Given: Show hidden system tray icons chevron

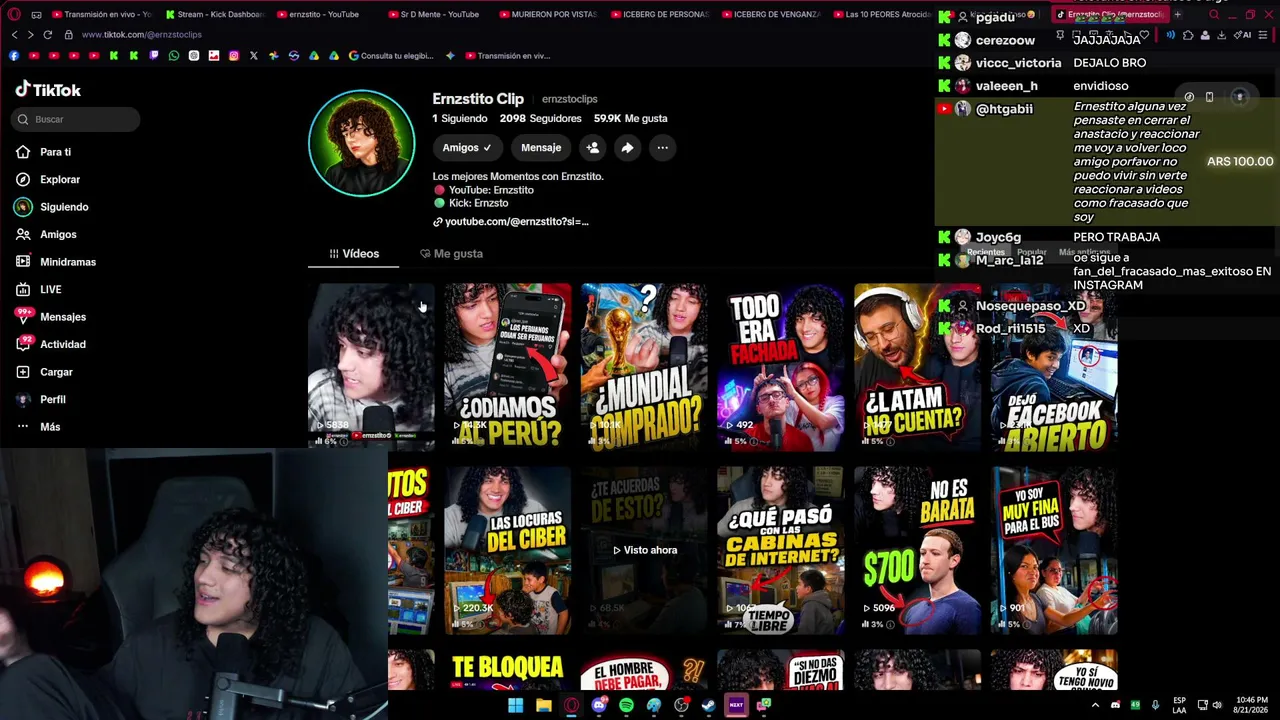Looking at the screenshot, I should [1095, 705].
